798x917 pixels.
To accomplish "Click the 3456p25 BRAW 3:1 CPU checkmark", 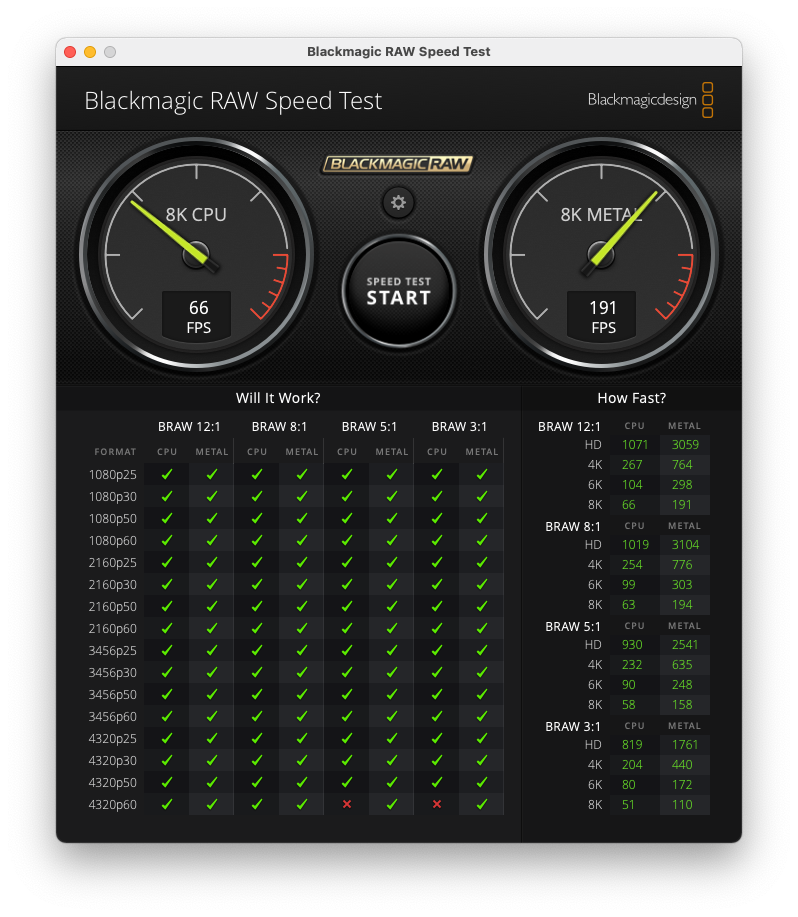I will coord(437,650).
